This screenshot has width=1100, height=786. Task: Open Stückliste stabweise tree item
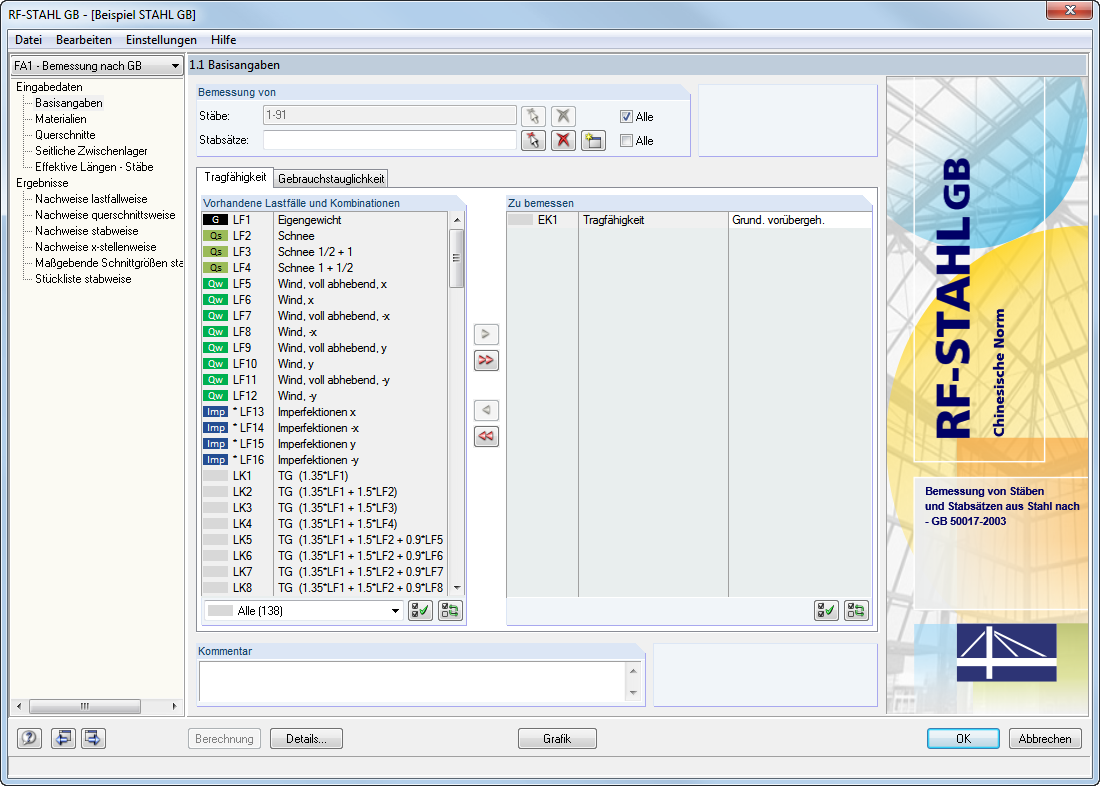tap(83, 279)
